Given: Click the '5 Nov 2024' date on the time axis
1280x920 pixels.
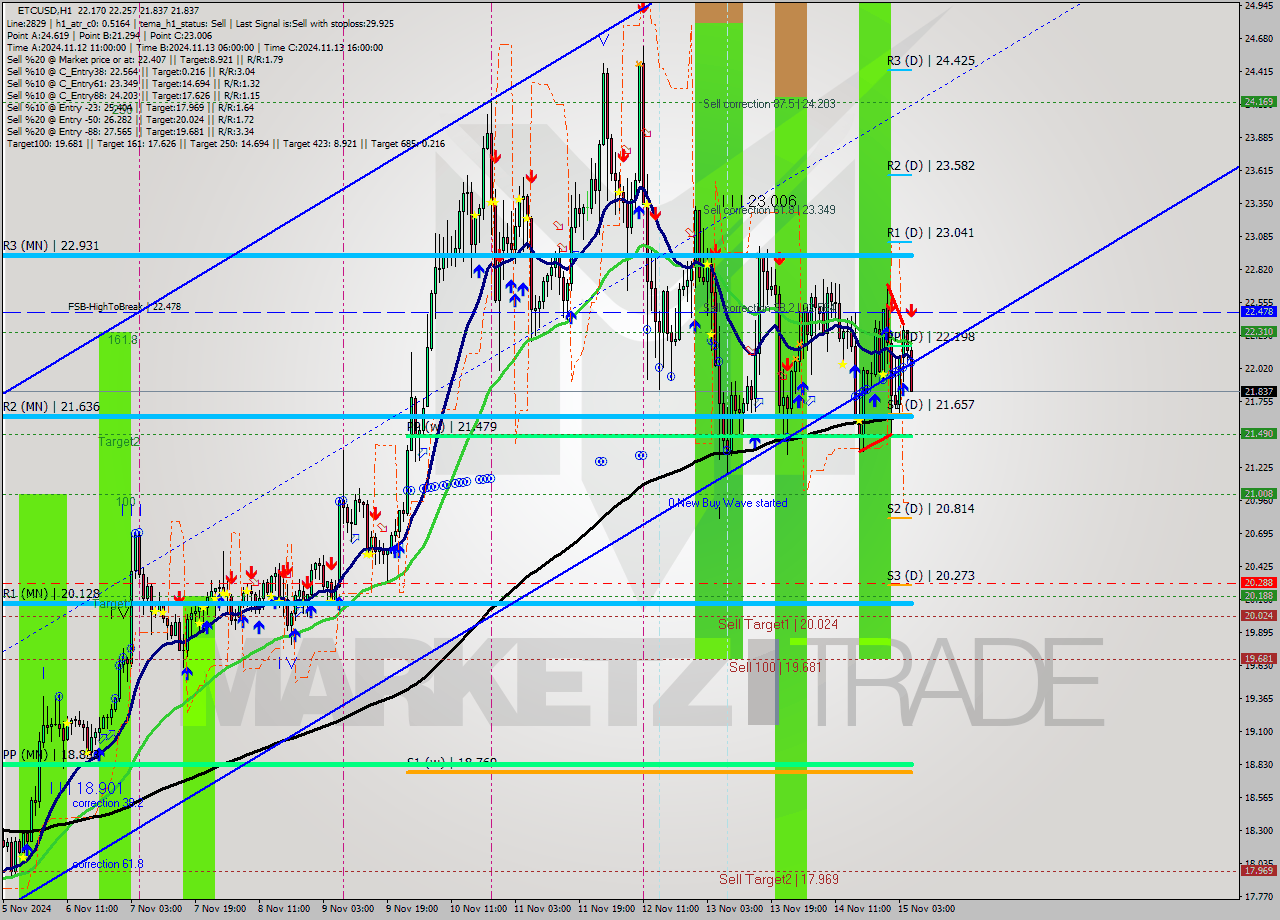Looking at the screenshot, I should [24, 909].
